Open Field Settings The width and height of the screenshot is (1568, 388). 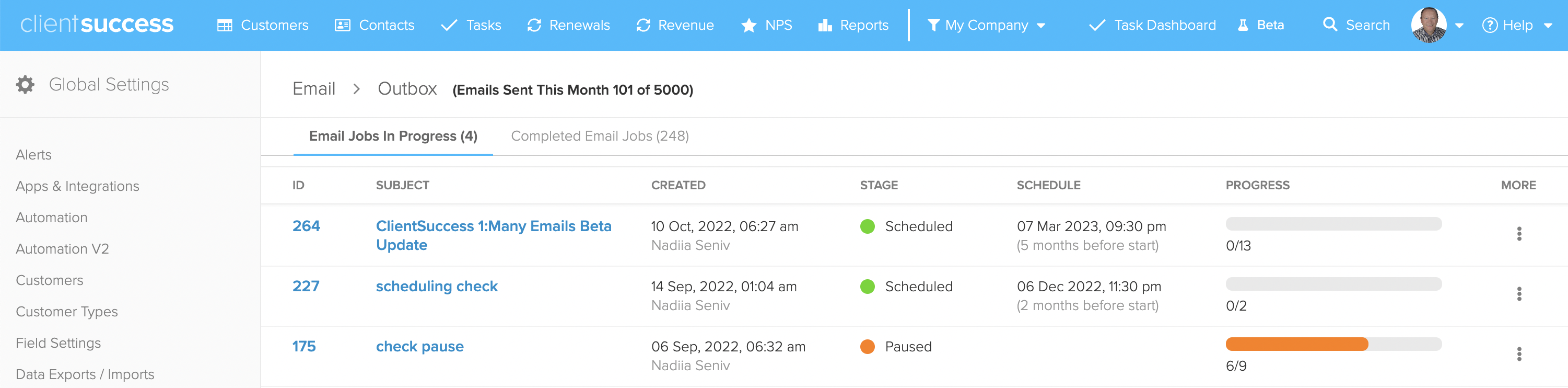click(58, 343)
